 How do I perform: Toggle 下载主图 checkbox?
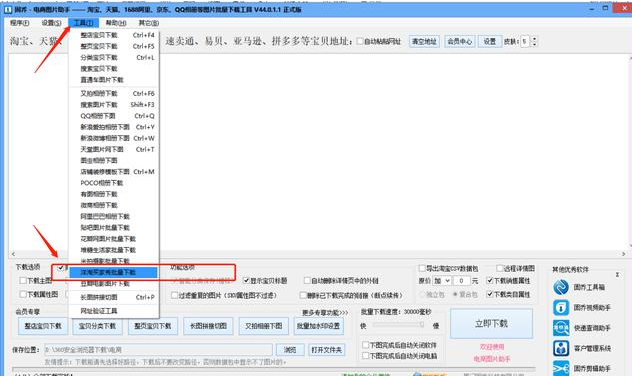(x=23, y=280)
